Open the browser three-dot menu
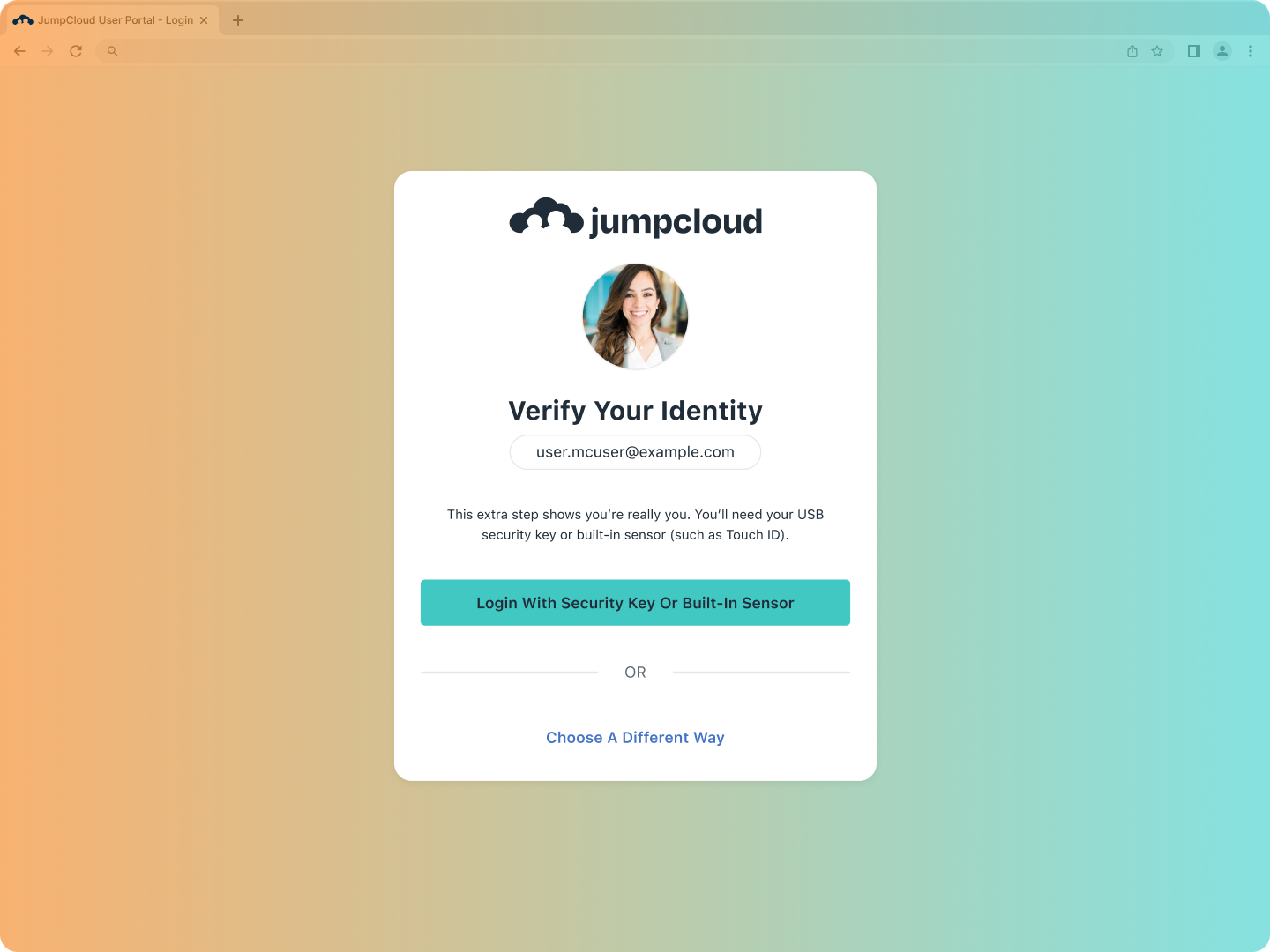The height and width of the screenshot is (952, 1270). (x=1251, y=51)
